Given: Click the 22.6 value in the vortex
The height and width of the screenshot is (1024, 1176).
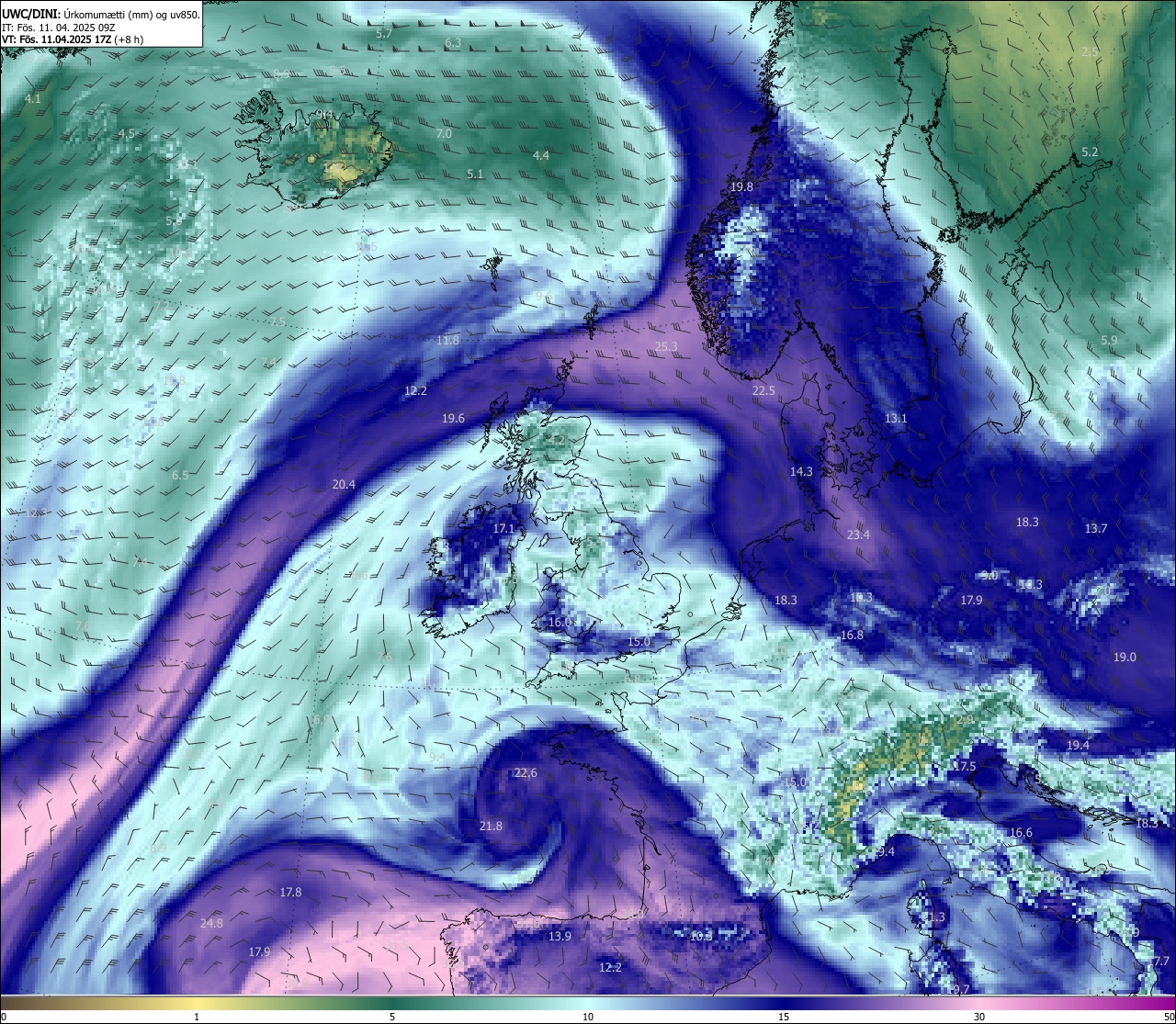Looking at the screenshot, I should 526,772.
